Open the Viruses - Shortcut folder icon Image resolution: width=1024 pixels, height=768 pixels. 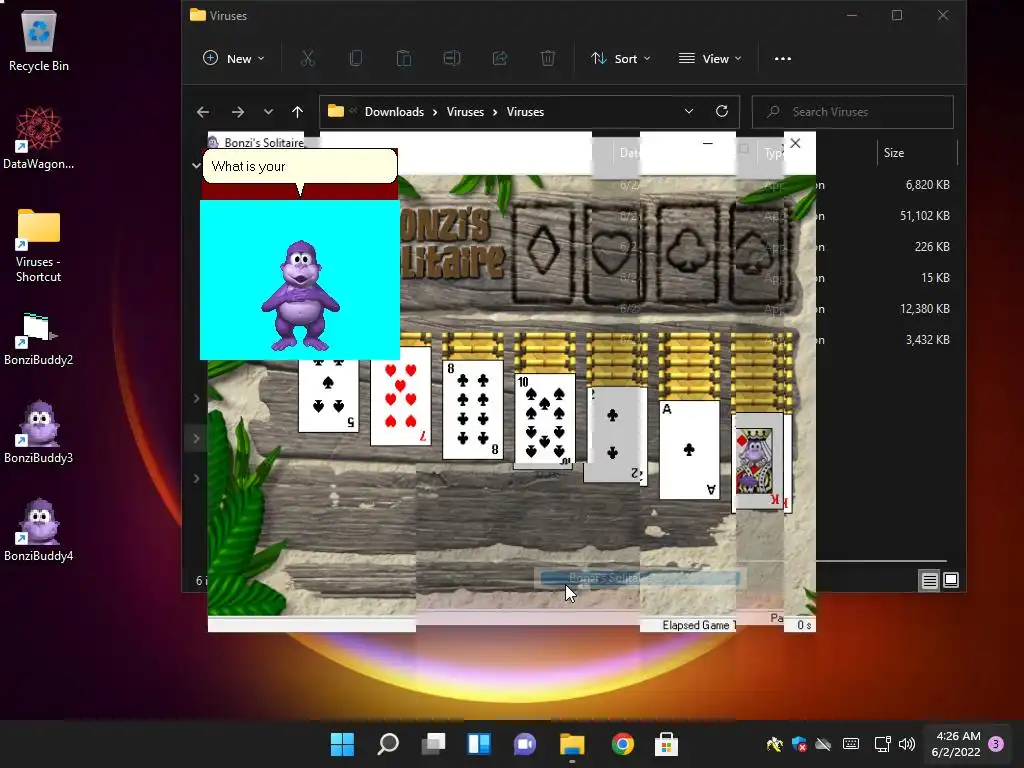[39, 244]
